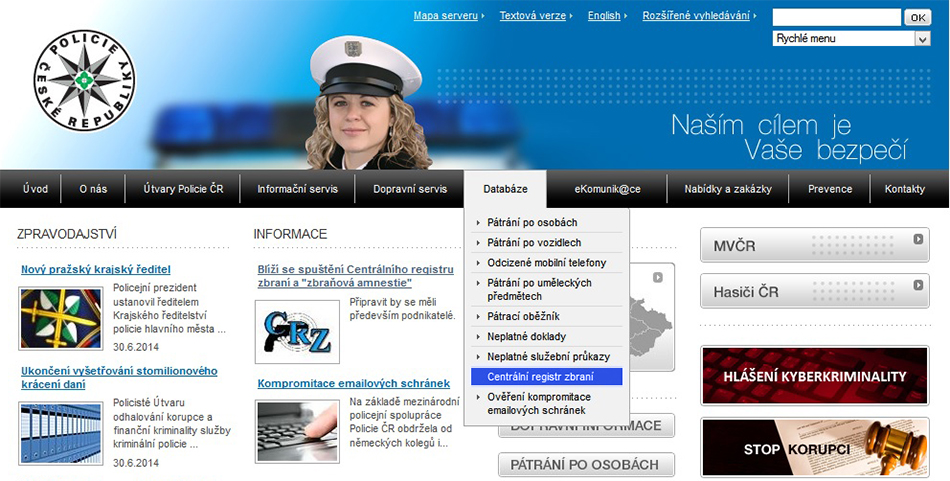Open the Informační servis menu
Screen dimensions: 950x481
click(297, 189)
